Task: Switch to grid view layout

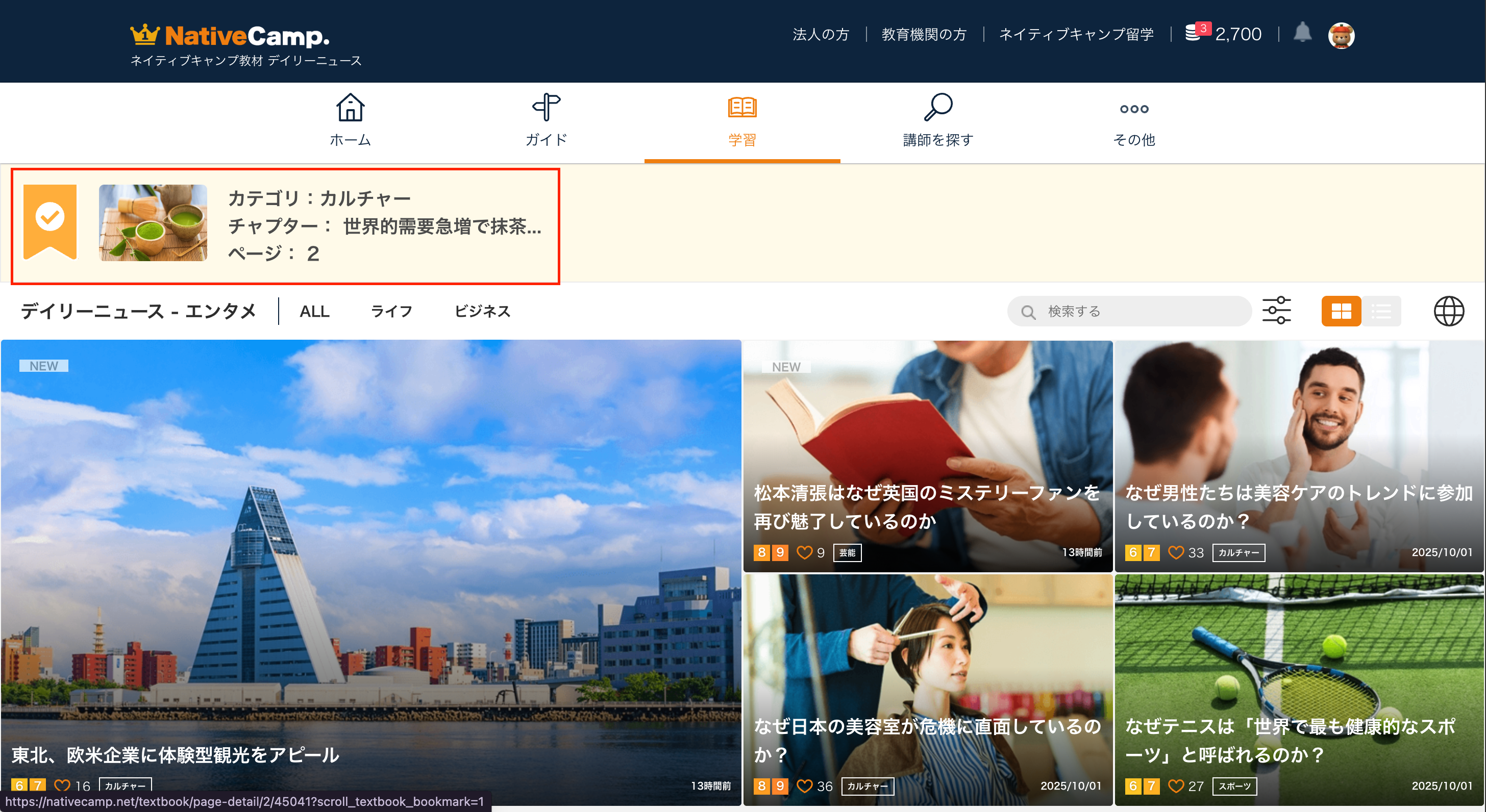Action: click(x=1341, y=311)
